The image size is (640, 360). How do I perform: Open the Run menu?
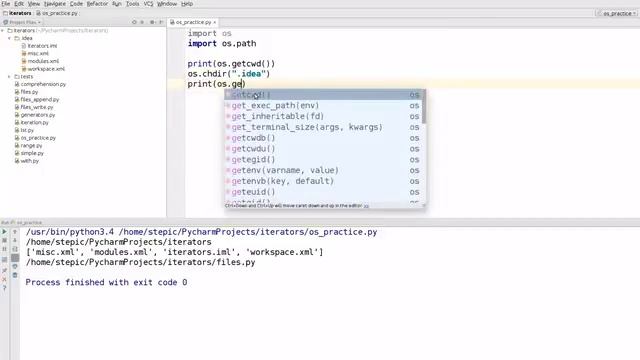coord(117,4)
